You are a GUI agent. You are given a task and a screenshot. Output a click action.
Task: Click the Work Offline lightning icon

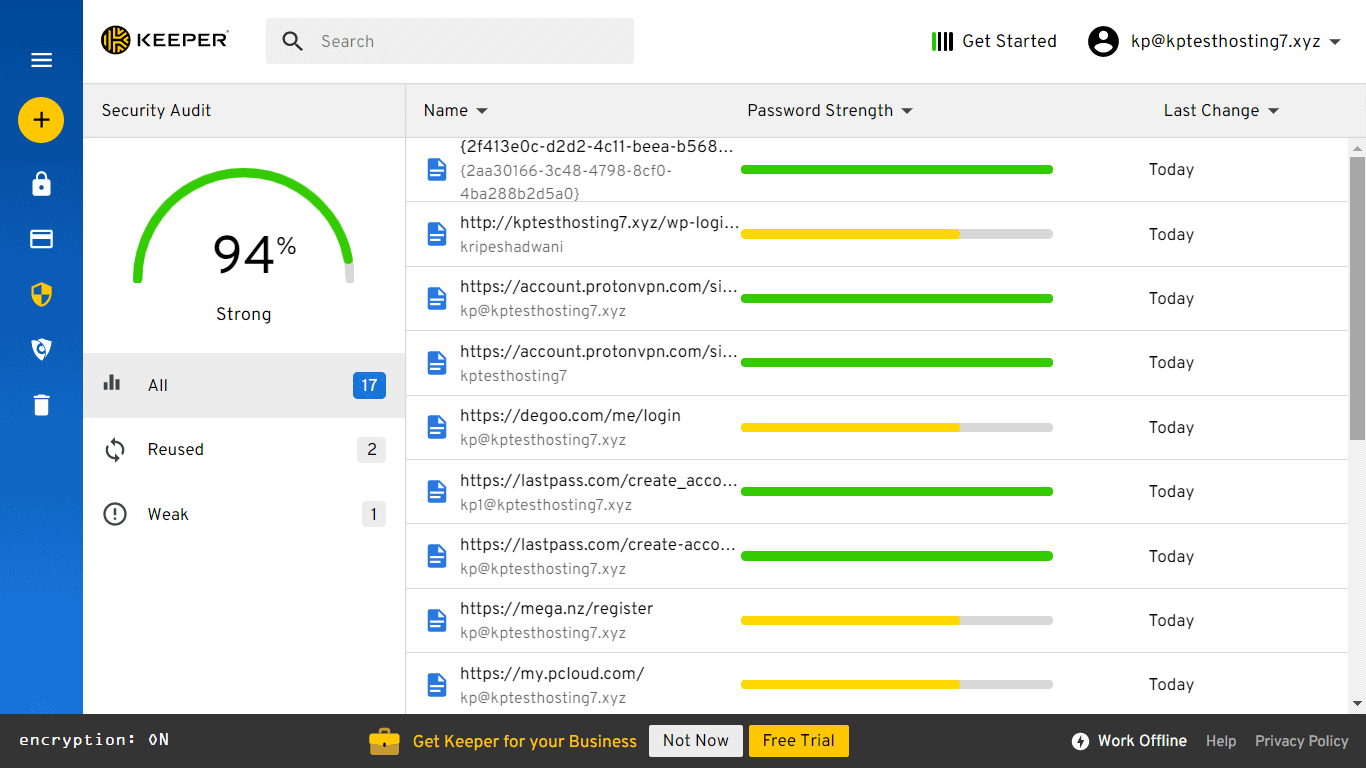(1080, 741)
